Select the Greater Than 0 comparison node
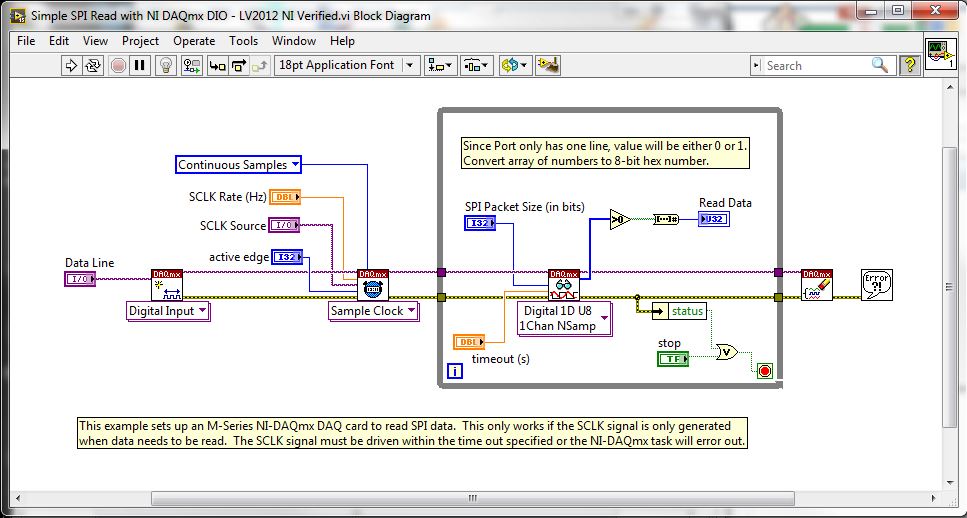Screen dimensions: 967x518 coord(621,219)
